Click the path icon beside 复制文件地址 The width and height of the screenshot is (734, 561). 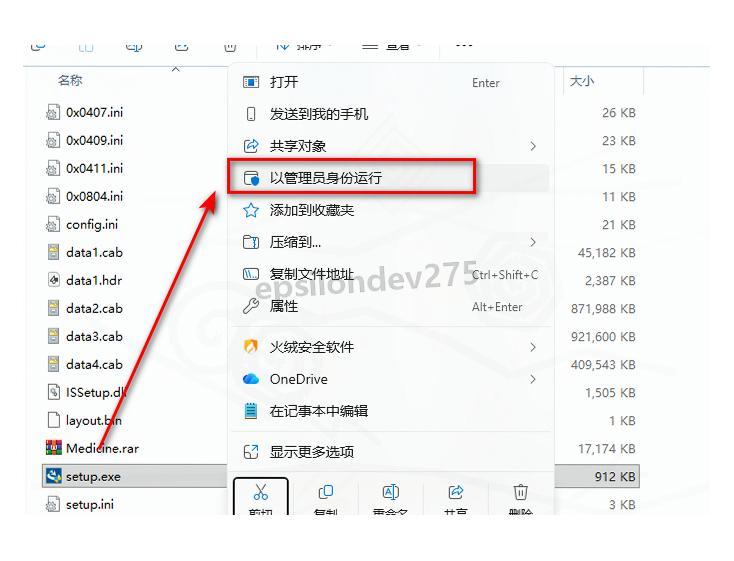coord(251,274)
